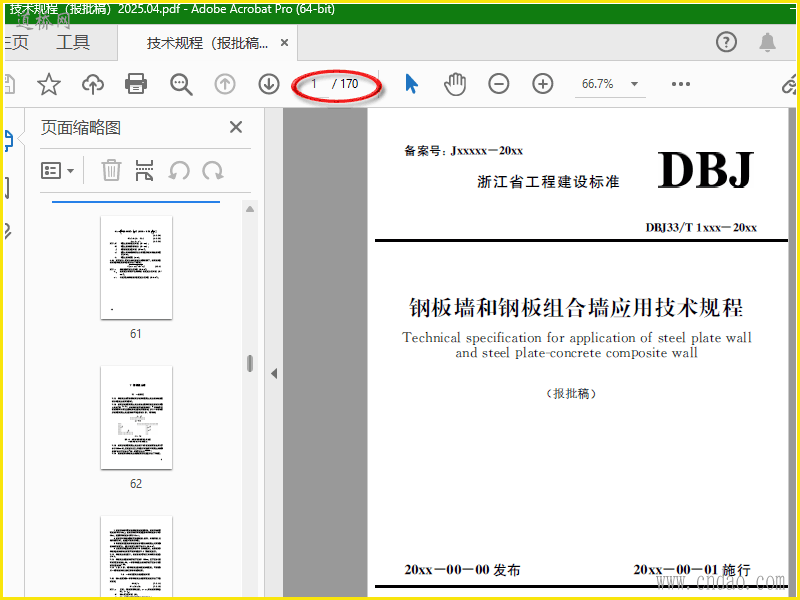Click the DBJ33/T 1xxx—20xx standard number
The image size is (800, 600).
coord(701,228)
